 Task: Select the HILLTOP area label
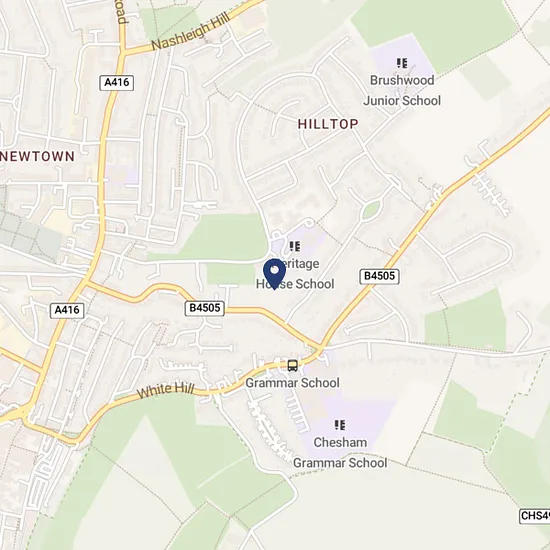click(328, 124)
